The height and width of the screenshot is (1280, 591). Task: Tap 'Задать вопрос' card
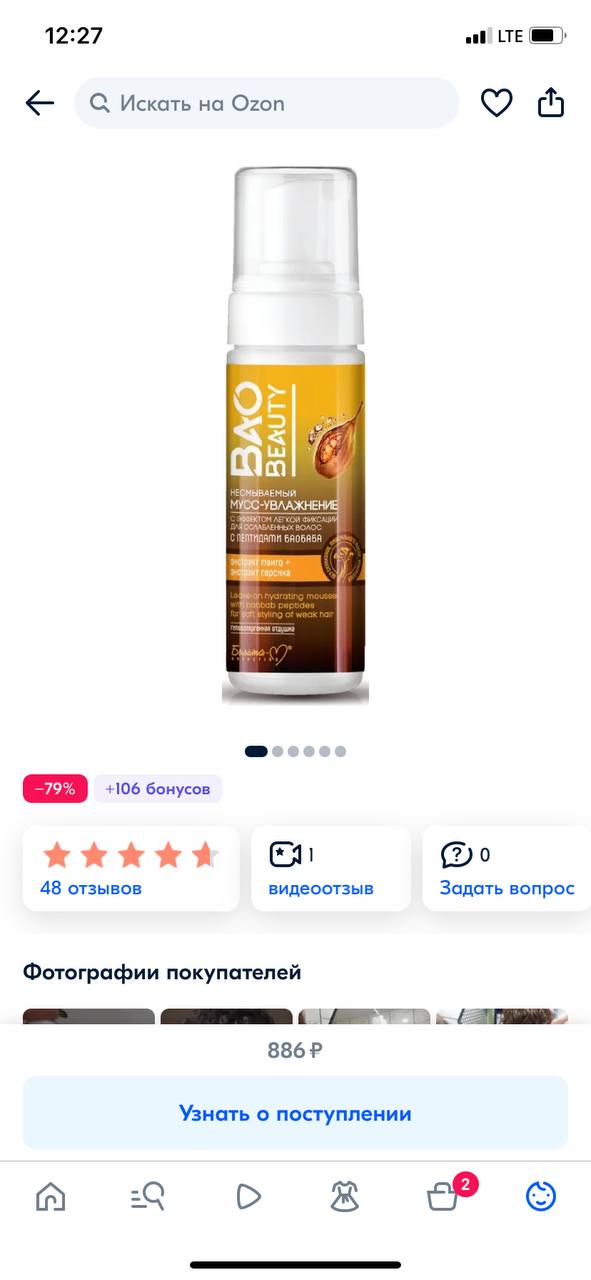point(507,868)
